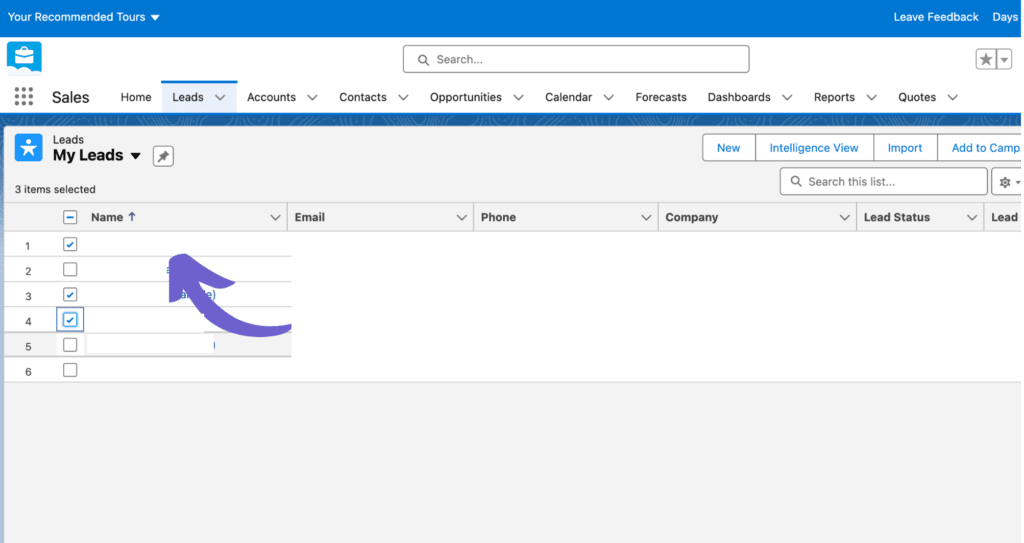The height and width of the screenshot is (543, 1024).
Task: Click the New lead button
Action: pos(728,148)
